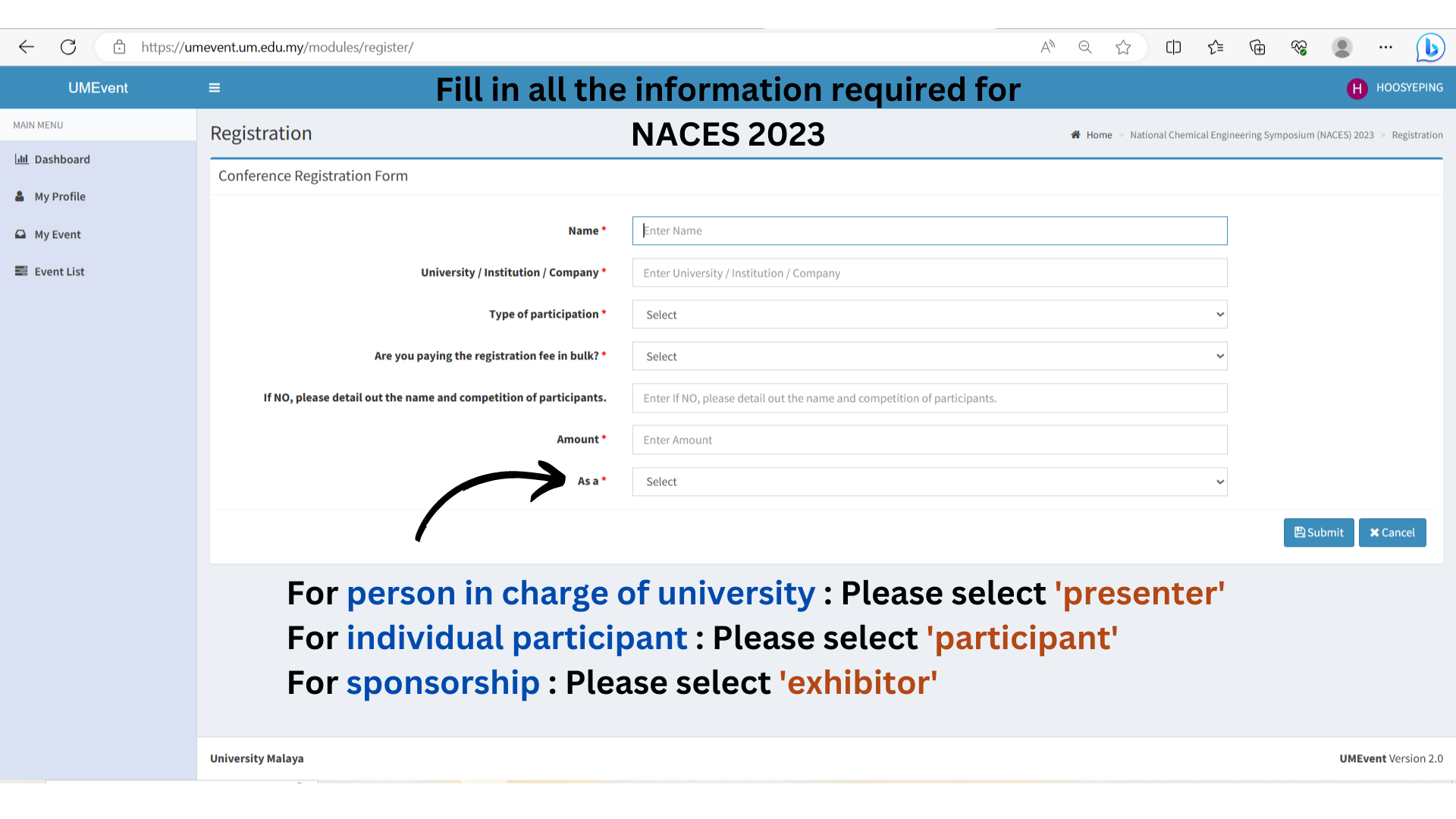This screenshot has width=1456, height=819.
Task: Go to My Event menu item
Action: [x=57, y=234]
